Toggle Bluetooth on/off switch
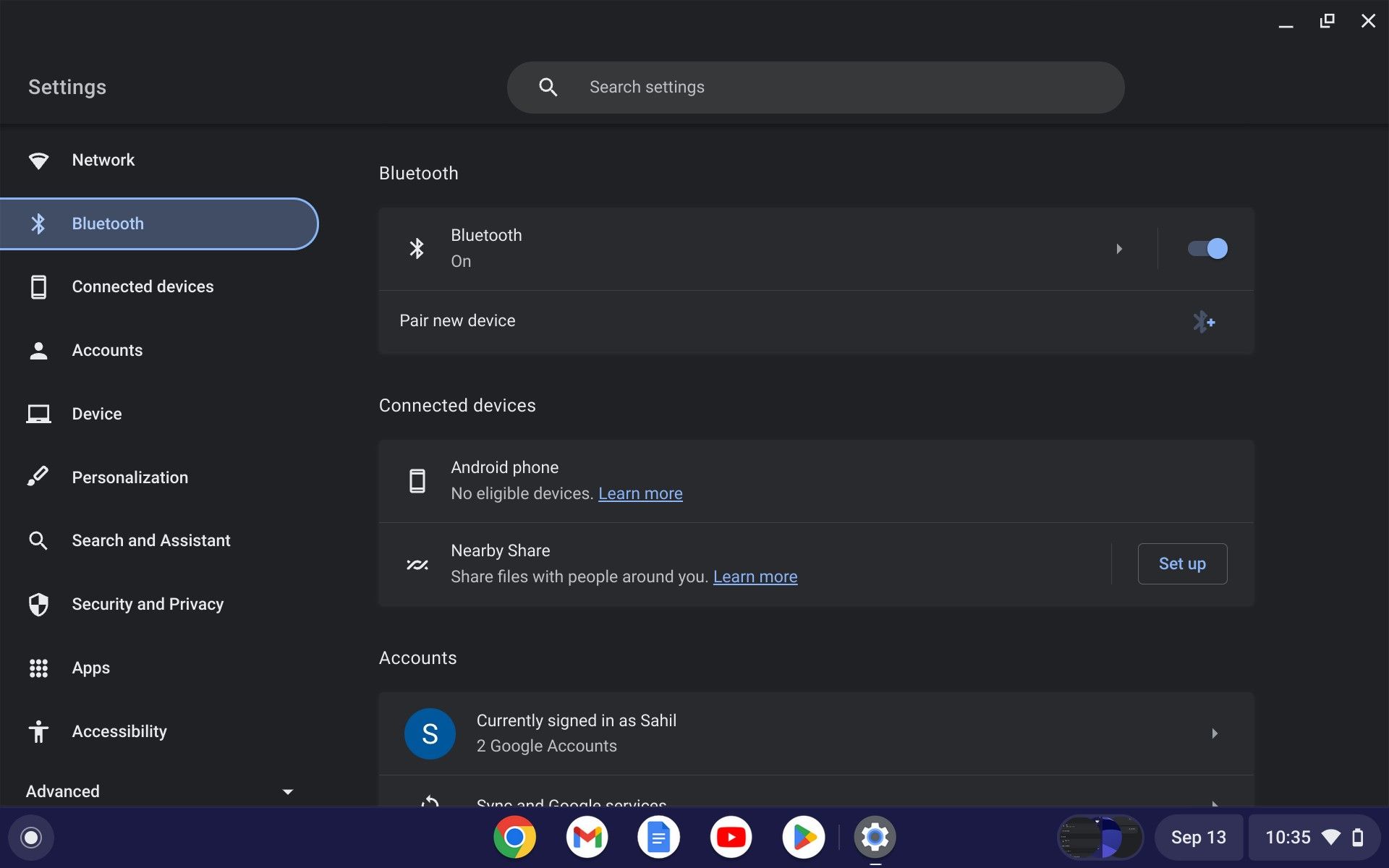The height and width of the screenshot is (868, 1389). pos(1207,248)
